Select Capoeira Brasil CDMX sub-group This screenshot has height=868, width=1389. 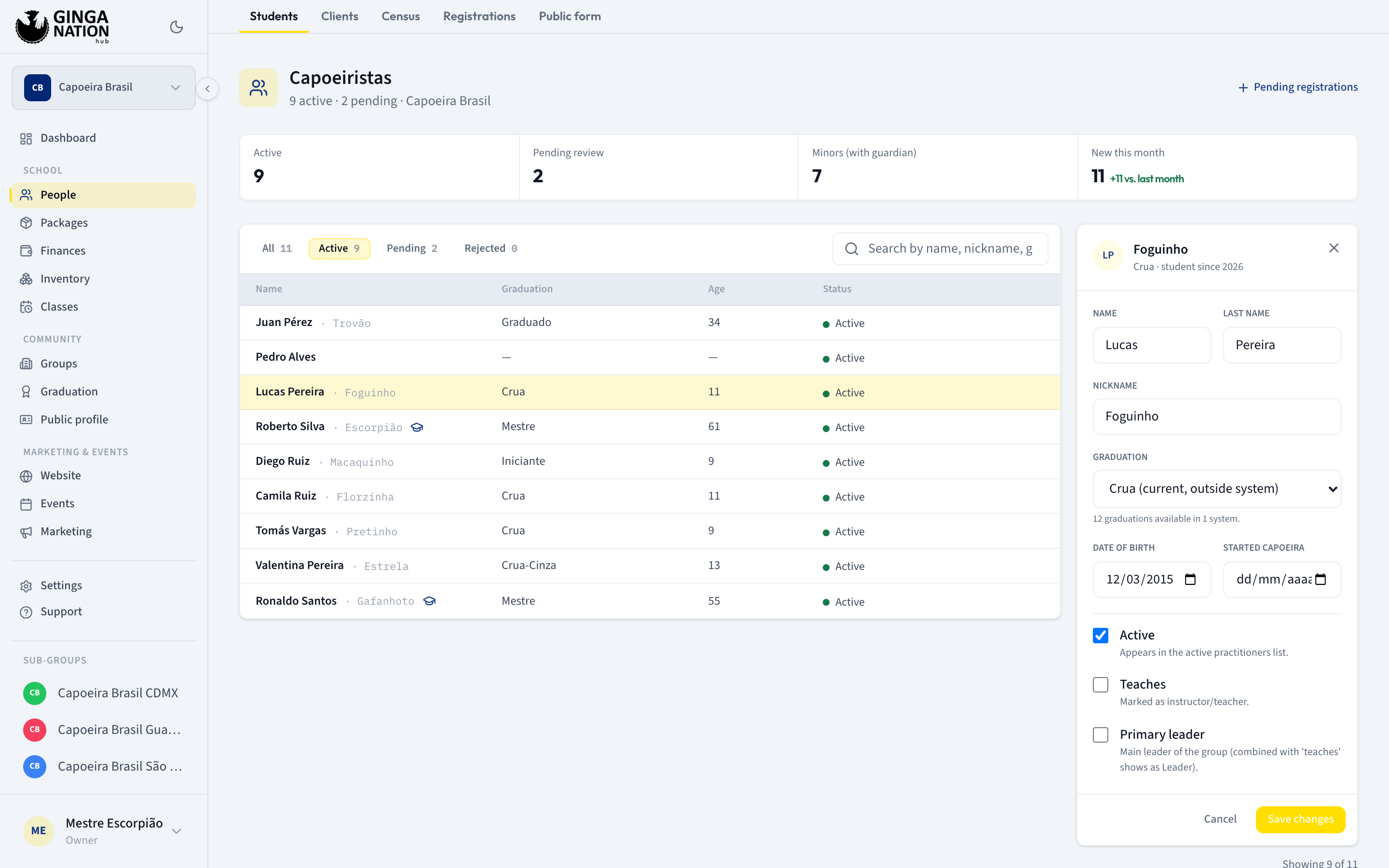(x=103, y=693)
